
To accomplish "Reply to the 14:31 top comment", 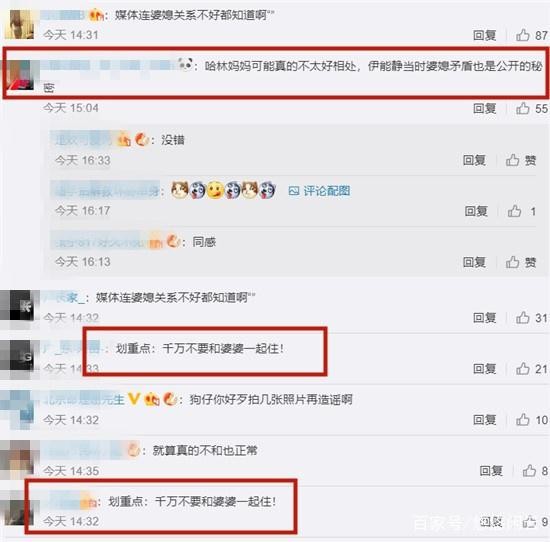I will click(484, 35).
